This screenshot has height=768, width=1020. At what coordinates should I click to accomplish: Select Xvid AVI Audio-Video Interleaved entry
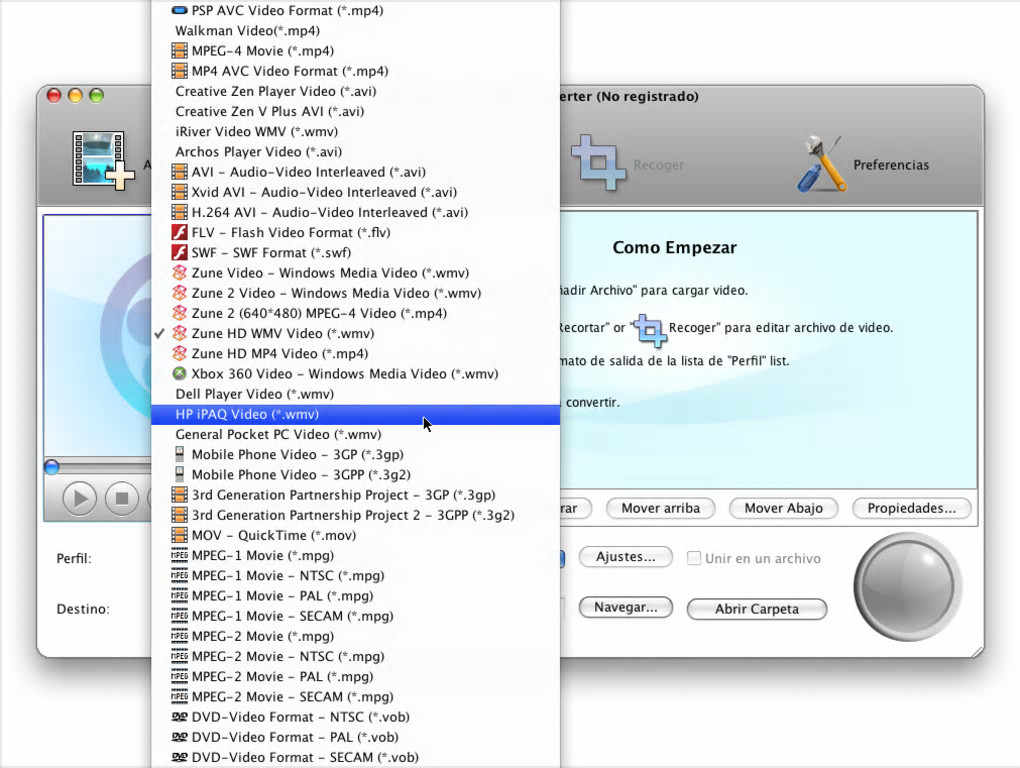[355, 192]
